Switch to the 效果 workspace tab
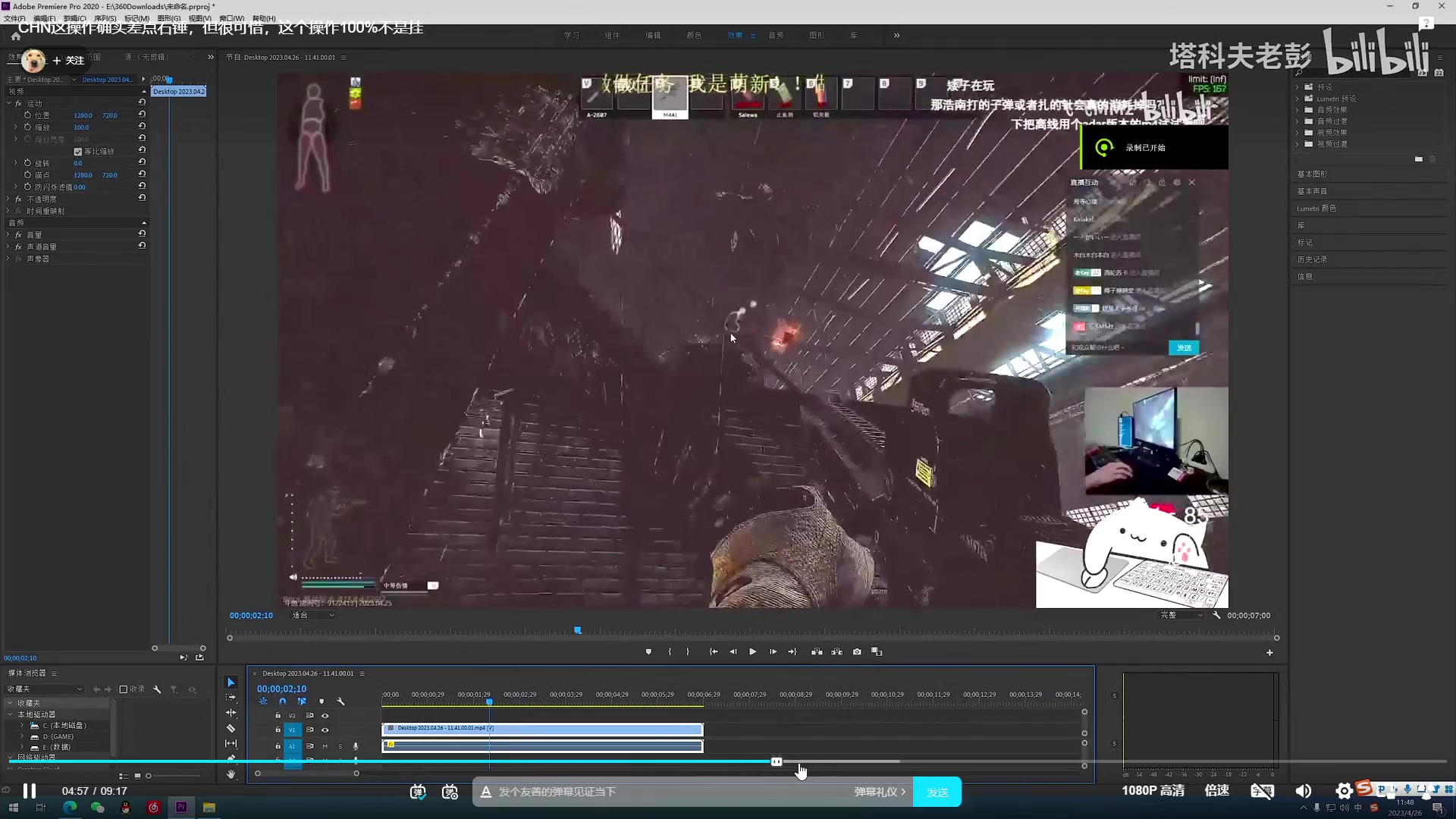 tap(735, 36)
